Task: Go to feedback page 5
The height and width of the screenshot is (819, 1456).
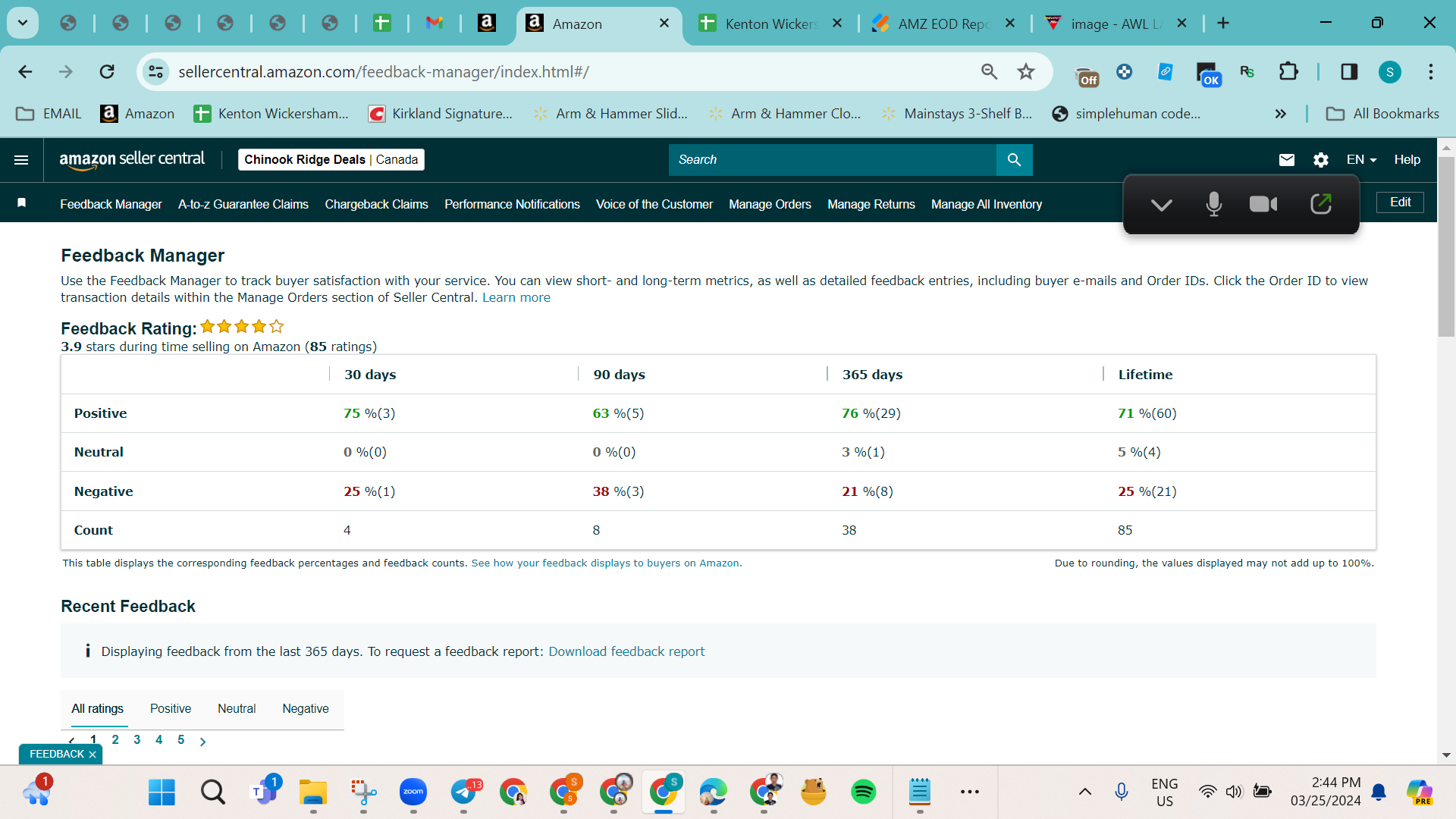Action: 180,740
